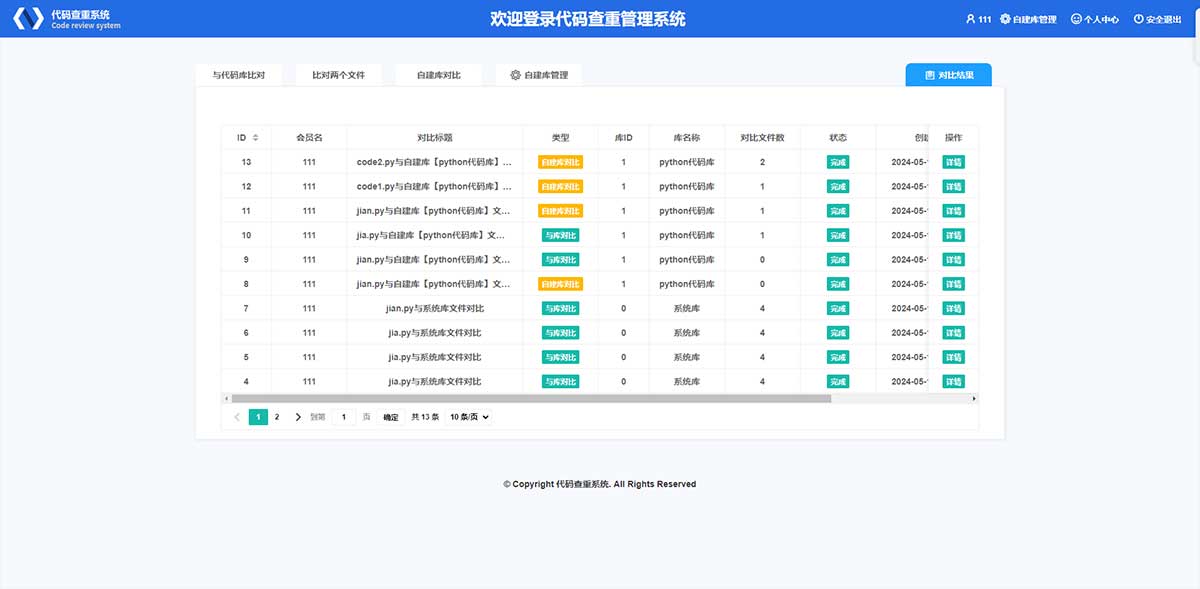This screenshot has height=589, width=1200.
Task: Click the gear icon on 自建库管理 tab
Action: coord(515,75)
